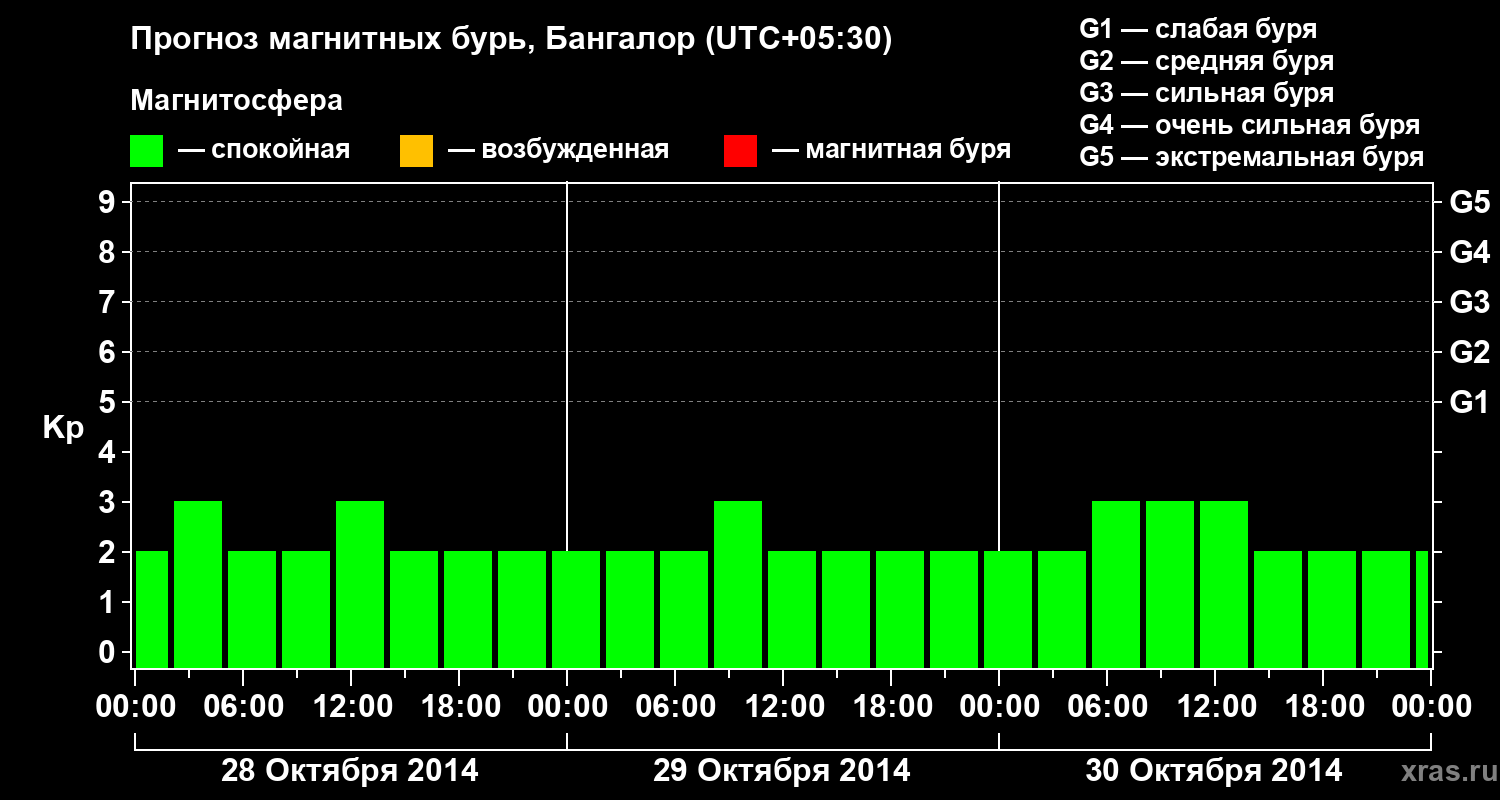This screenshot has height=800, width=1500.
Task: Click the Kp 3 bar starting 12:00 on 30 Октября
Action: pyautogui.click(x=1224, y=584)
